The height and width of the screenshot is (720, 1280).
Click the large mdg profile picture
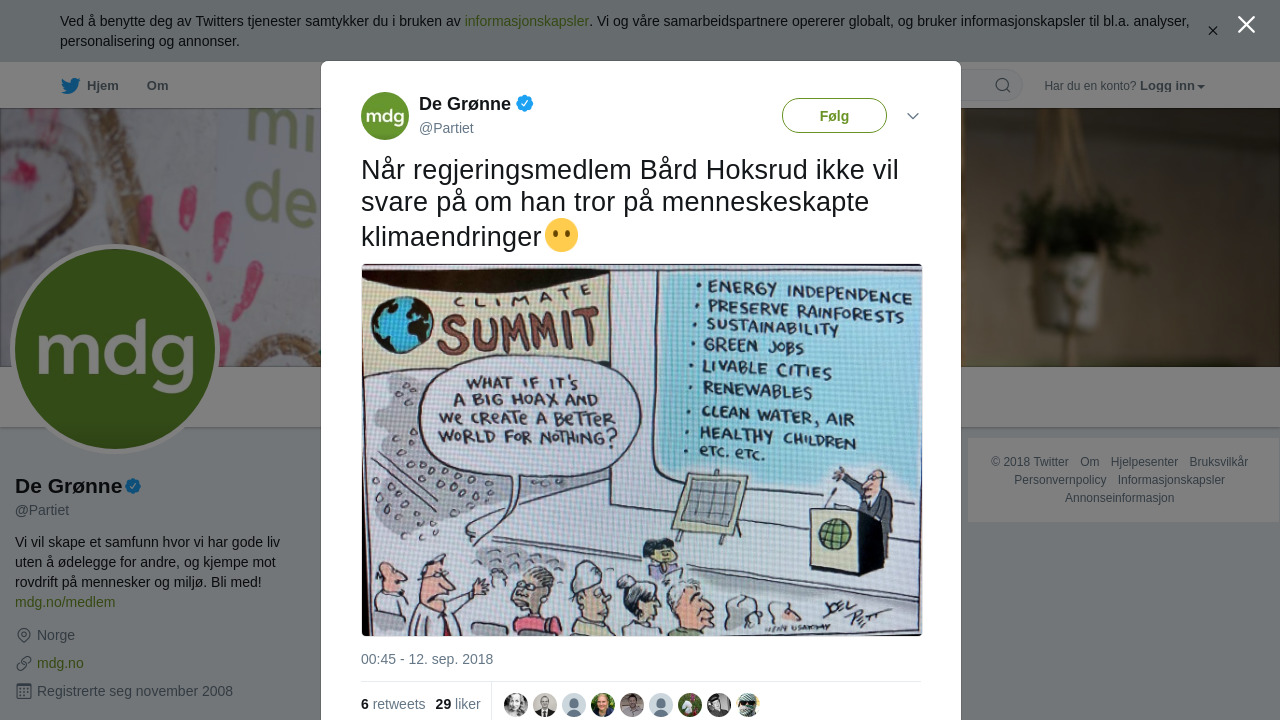115,349
